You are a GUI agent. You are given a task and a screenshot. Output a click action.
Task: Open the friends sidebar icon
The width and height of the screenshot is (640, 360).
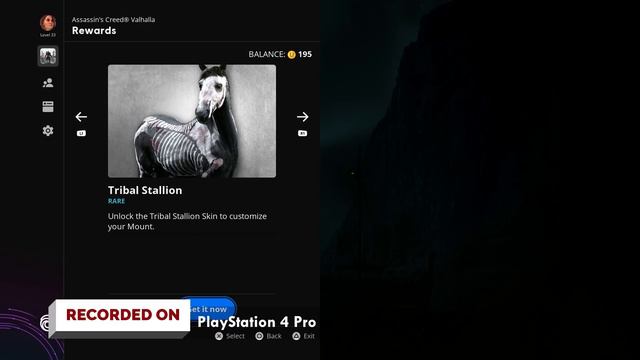[48, 83]
